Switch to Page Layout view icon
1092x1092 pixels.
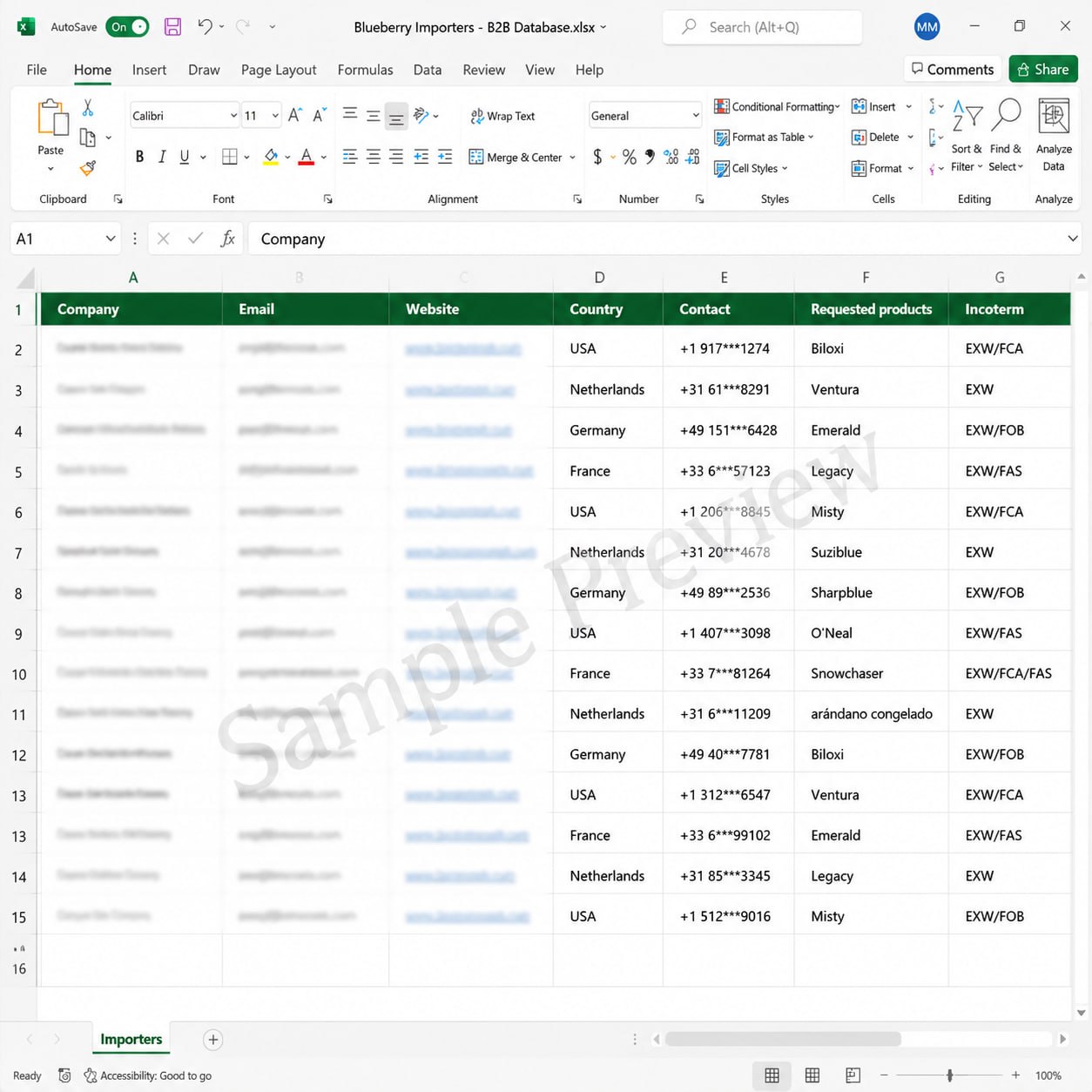(x=812, y=1075)
